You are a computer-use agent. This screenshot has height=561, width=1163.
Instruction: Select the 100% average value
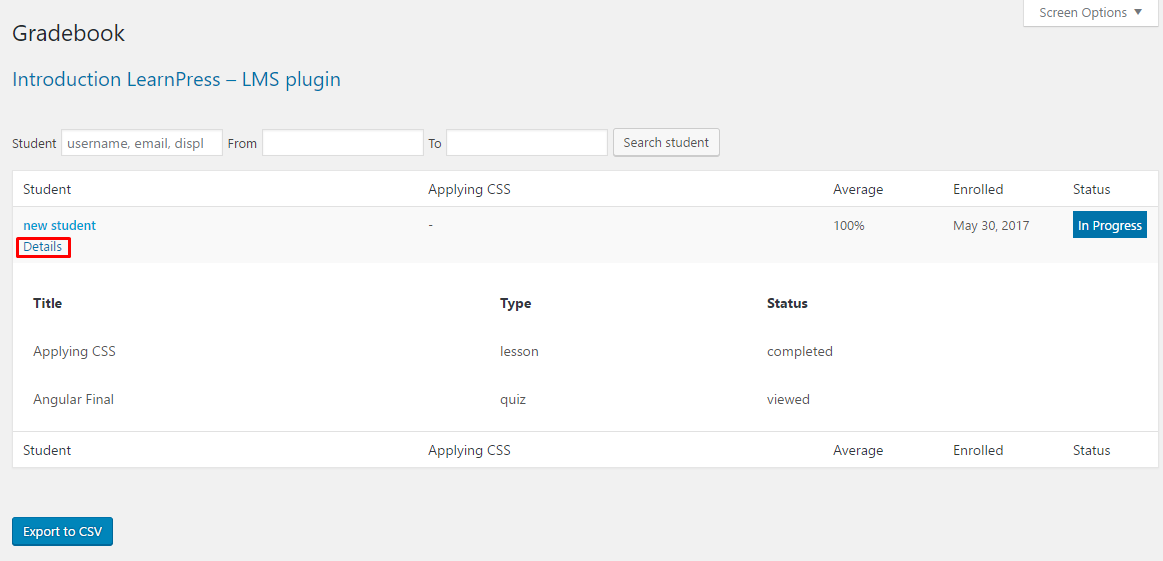coord(849,226)
